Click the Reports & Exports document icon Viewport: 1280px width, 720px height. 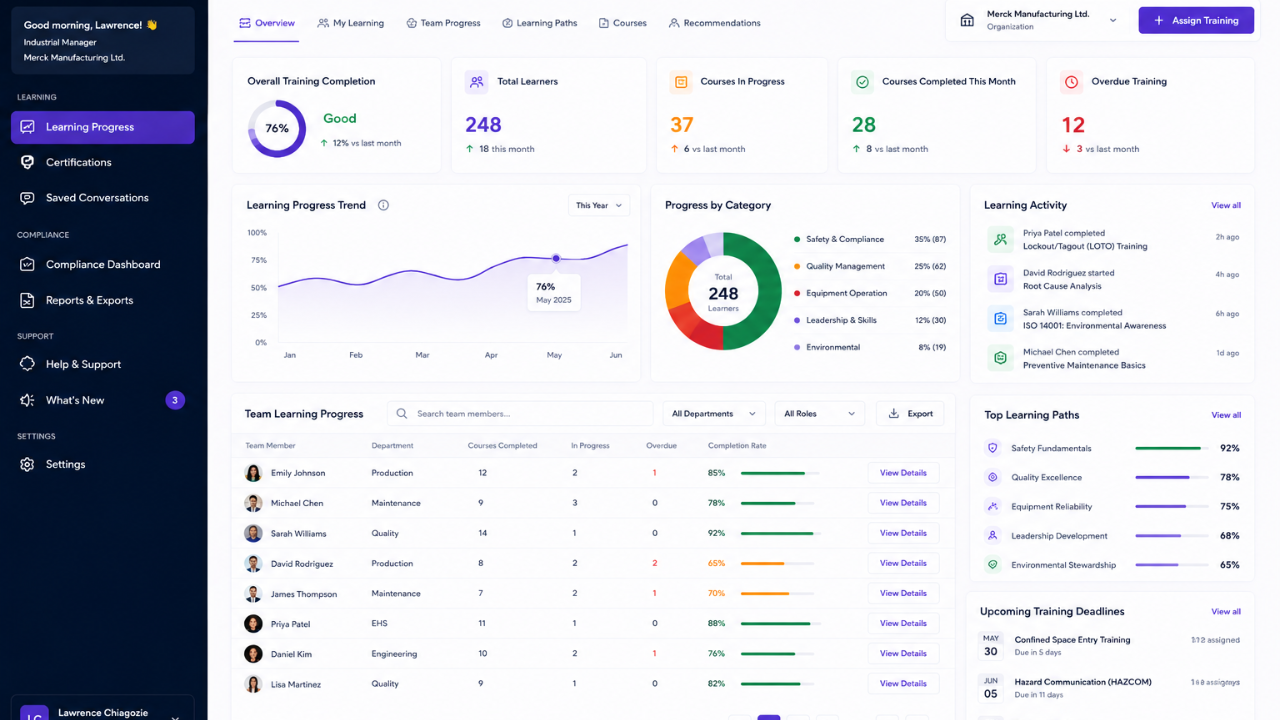tap(27, 300)
